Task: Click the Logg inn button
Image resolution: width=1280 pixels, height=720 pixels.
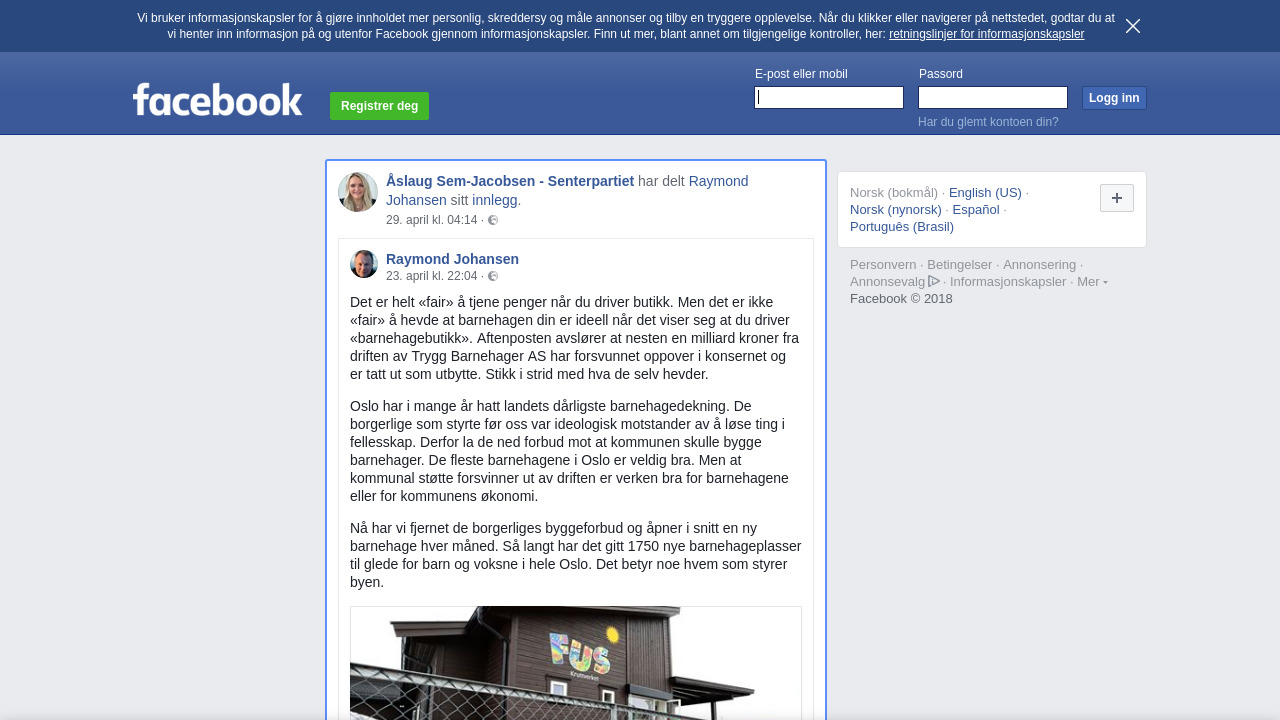Action: [1114, 98]
